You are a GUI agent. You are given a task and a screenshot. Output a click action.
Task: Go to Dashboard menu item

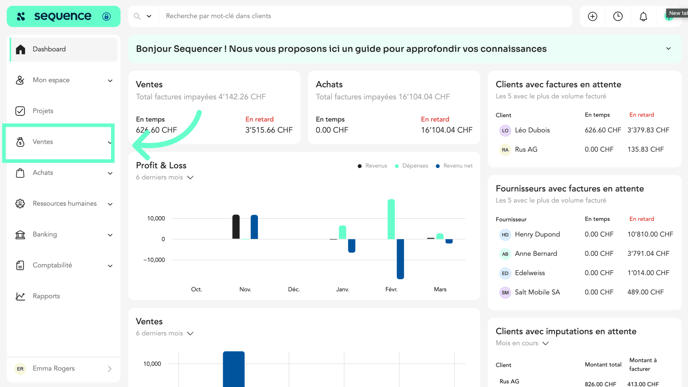[x=64, y=49]
